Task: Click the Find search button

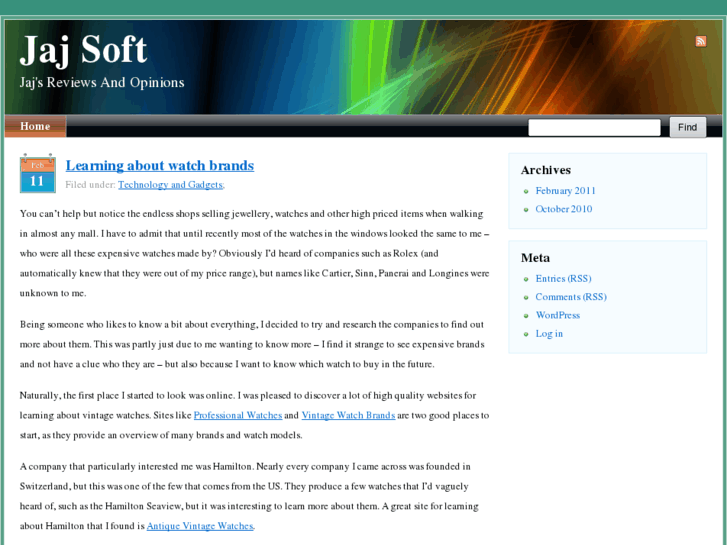Action: tap(688, 127)
